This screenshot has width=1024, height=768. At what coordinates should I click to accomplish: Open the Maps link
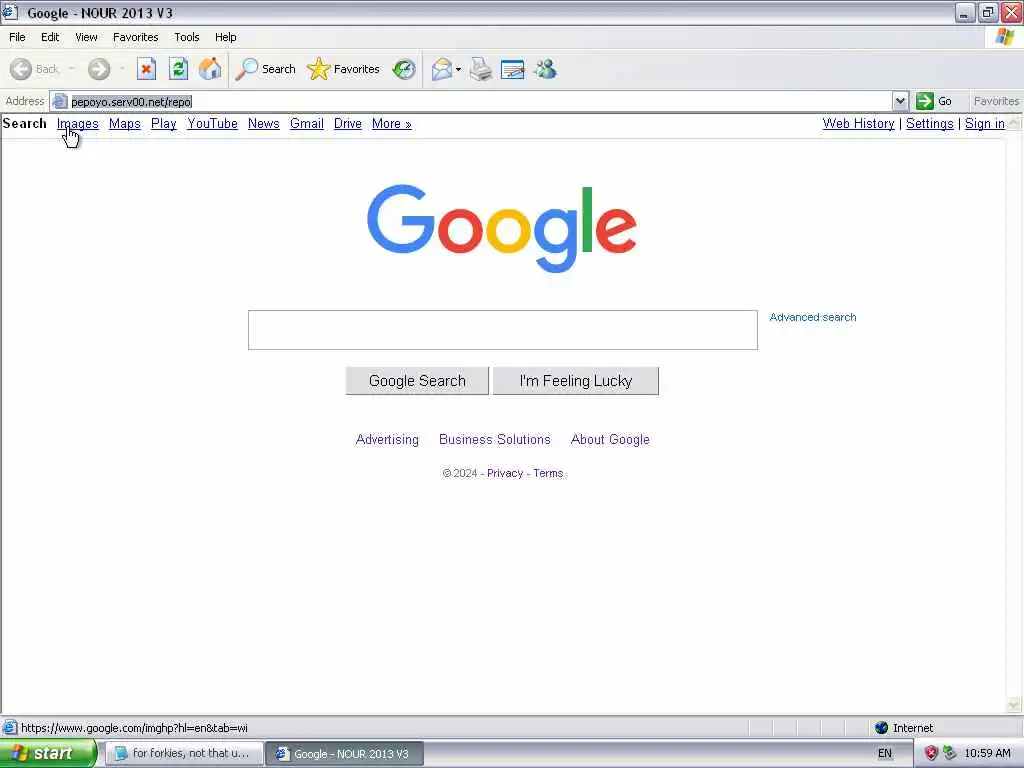[125, 123]
